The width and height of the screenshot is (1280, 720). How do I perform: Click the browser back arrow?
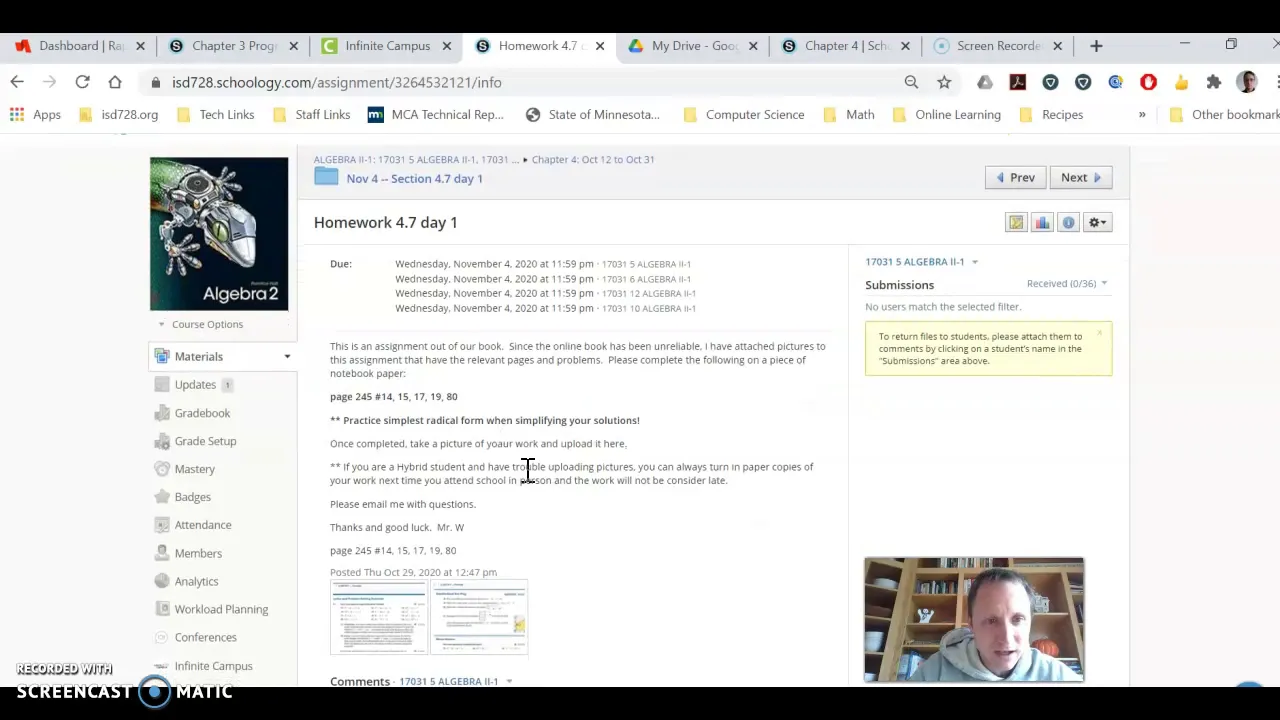coord(17,82)
